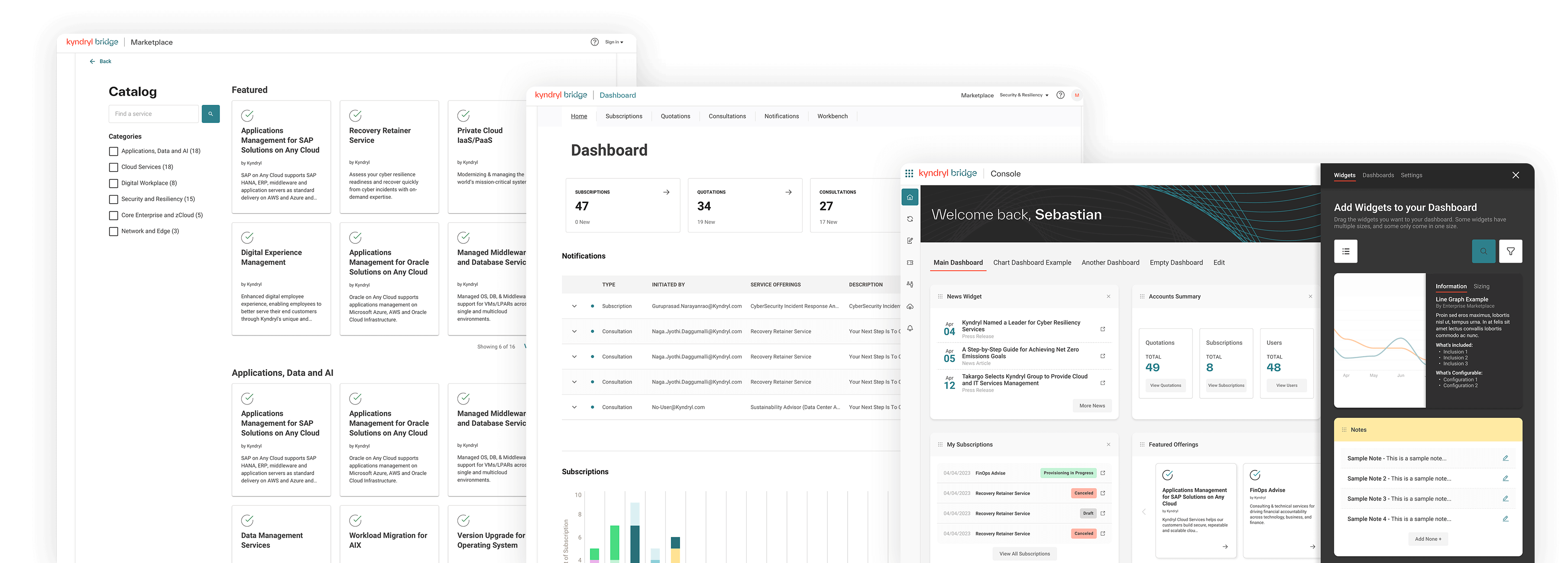Viewport: 1568px width, 563px height.
Task: Click the Back arrow in Marketplace
Action: [x=93, y=61]
